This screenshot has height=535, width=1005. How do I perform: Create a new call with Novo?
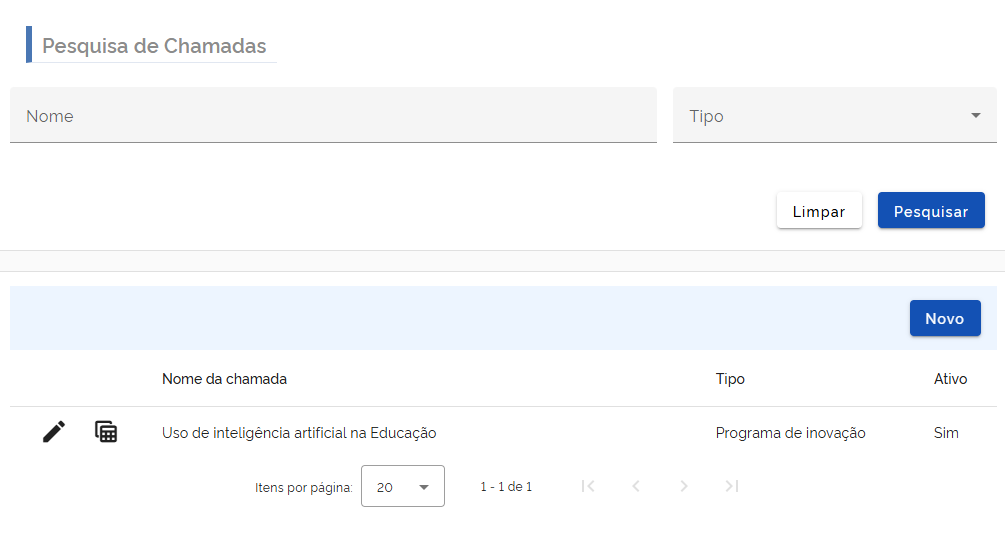coord(944,318)
